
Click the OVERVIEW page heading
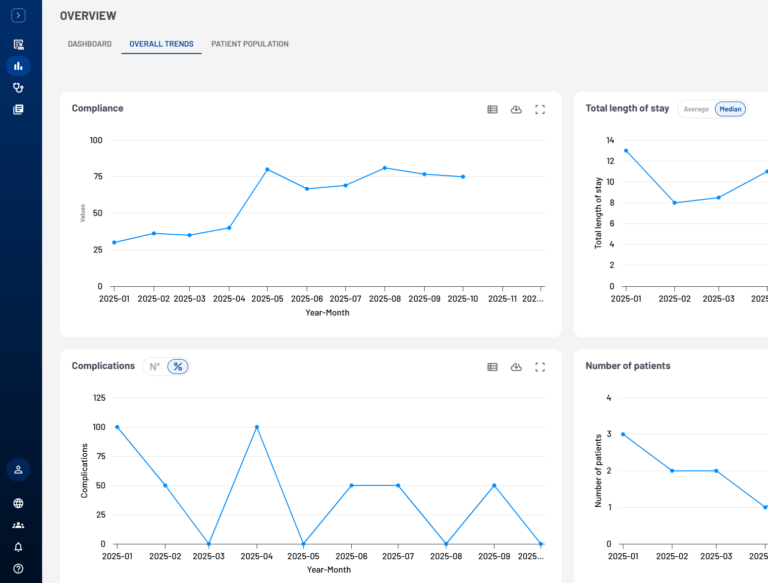[x=88, y=16]
